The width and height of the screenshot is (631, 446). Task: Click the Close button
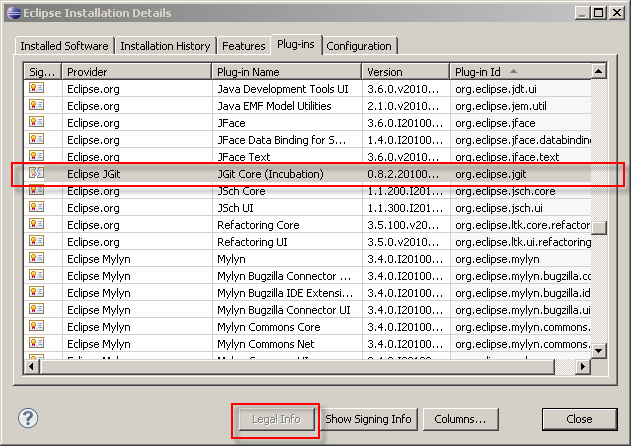[x=579, y=419]
